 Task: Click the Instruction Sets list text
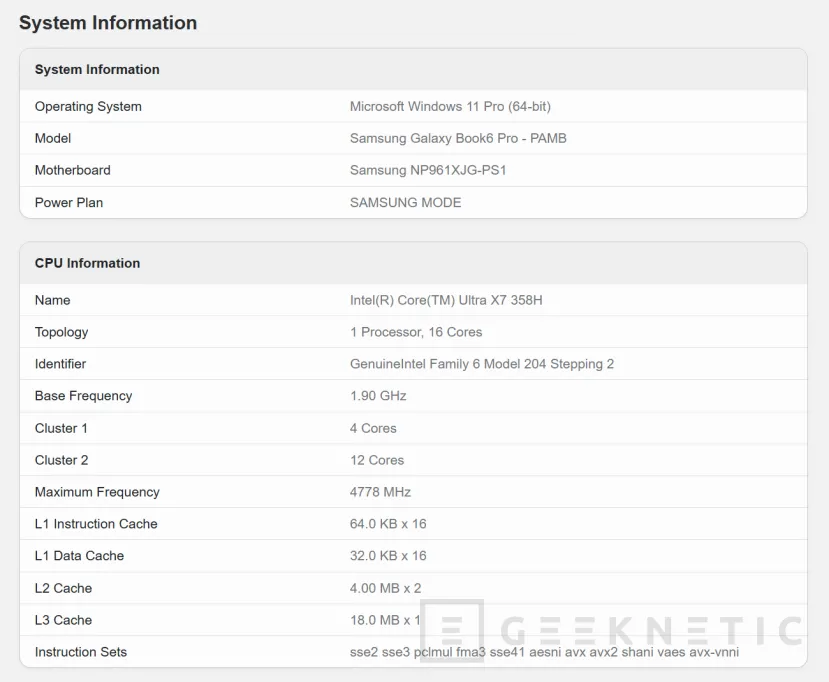545,652
